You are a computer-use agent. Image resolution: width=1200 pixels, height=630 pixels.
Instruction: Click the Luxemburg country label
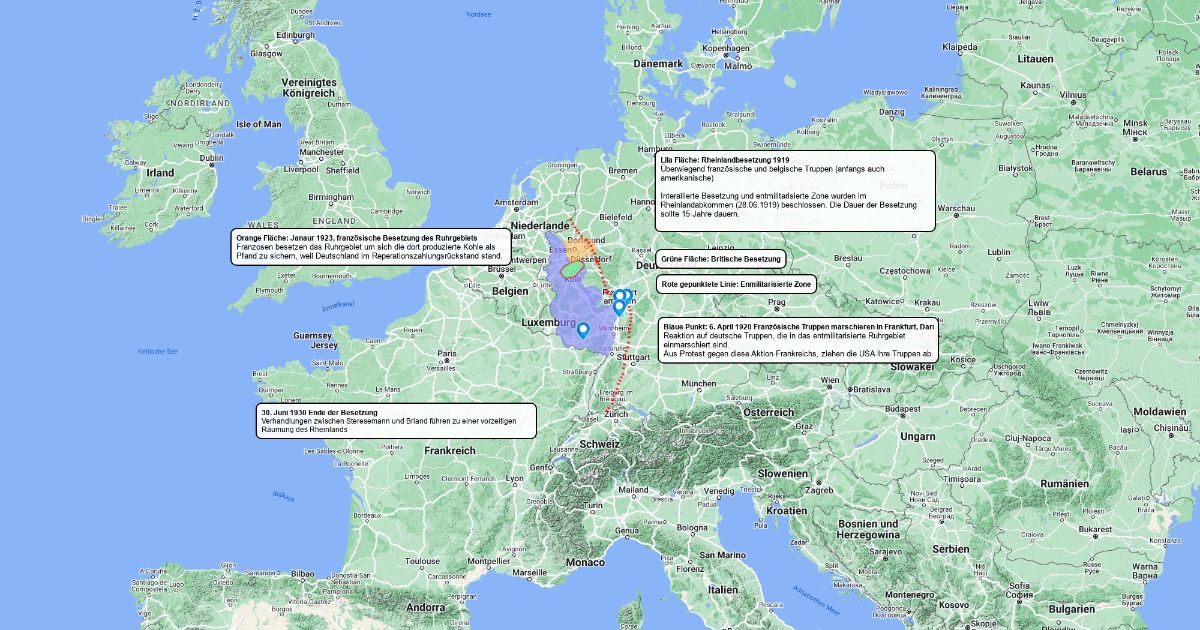pos(549,324)
